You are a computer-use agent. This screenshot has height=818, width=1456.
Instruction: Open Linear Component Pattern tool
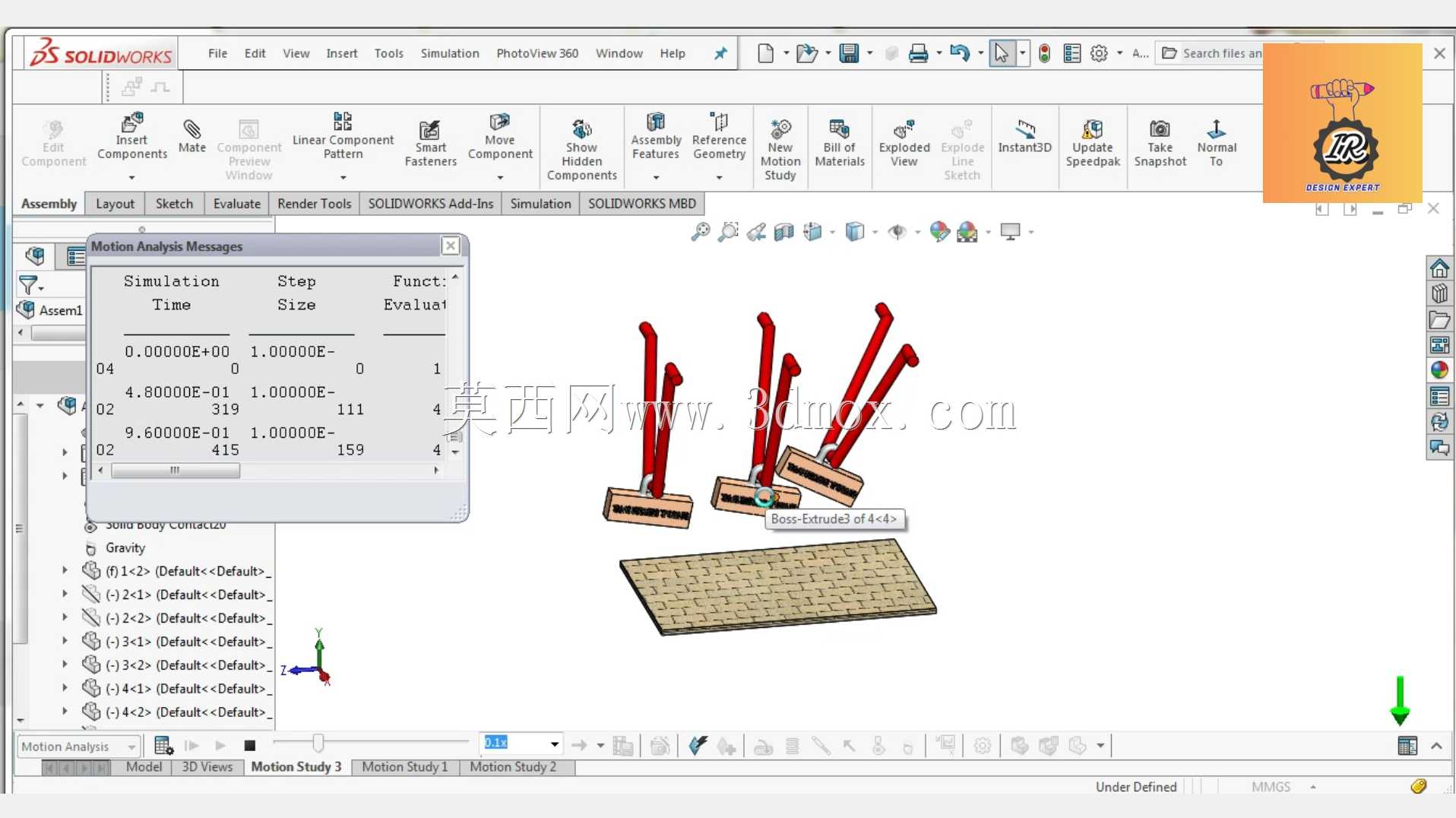click(x=343, y=137)
